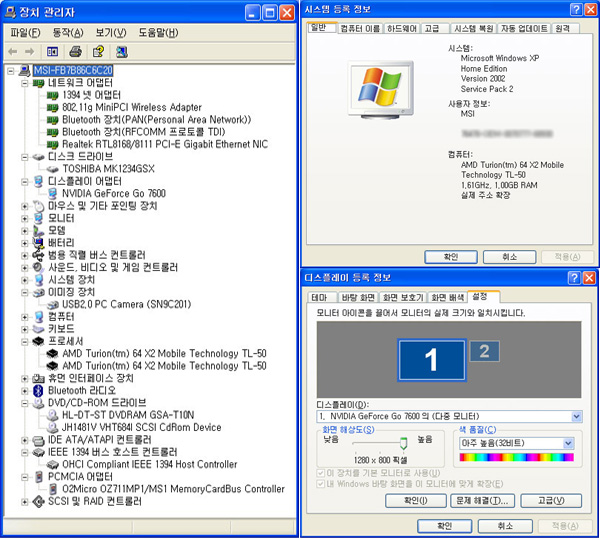Open the 보기(V) menu
Viewport: 600px width, 540px height.
click(x=111, y=33)
